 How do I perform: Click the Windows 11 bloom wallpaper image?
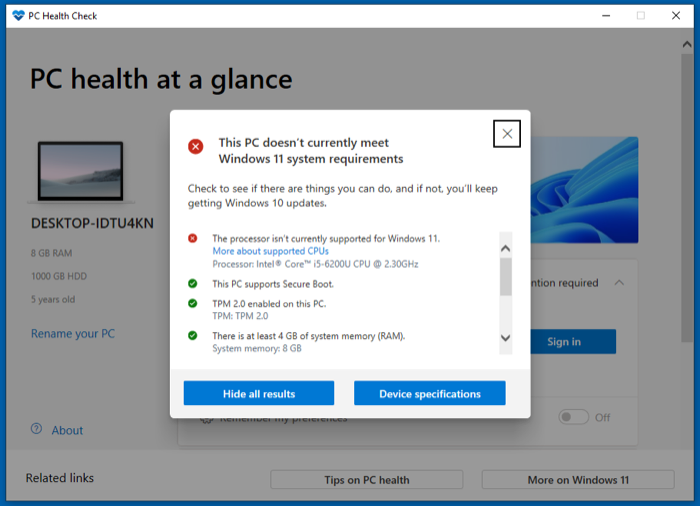[x=584, y=190]
